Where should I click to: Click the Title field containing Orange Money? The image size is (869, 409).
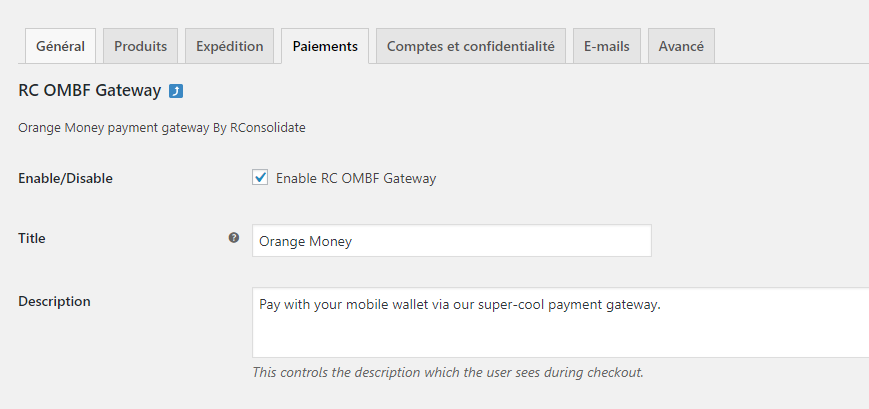tap(452, 241)
